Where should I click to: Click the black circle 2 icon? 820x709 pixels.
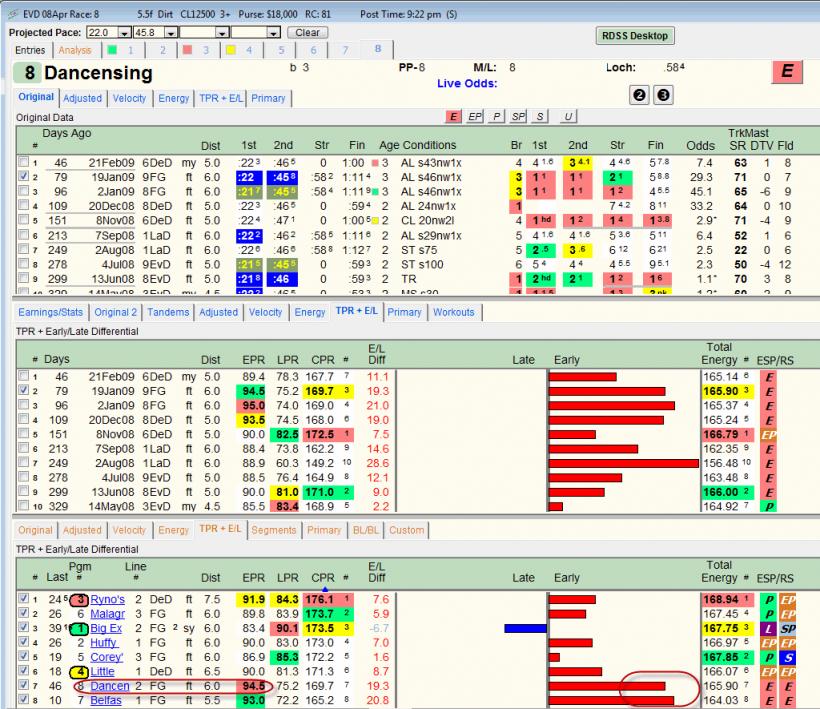(639, 95)
